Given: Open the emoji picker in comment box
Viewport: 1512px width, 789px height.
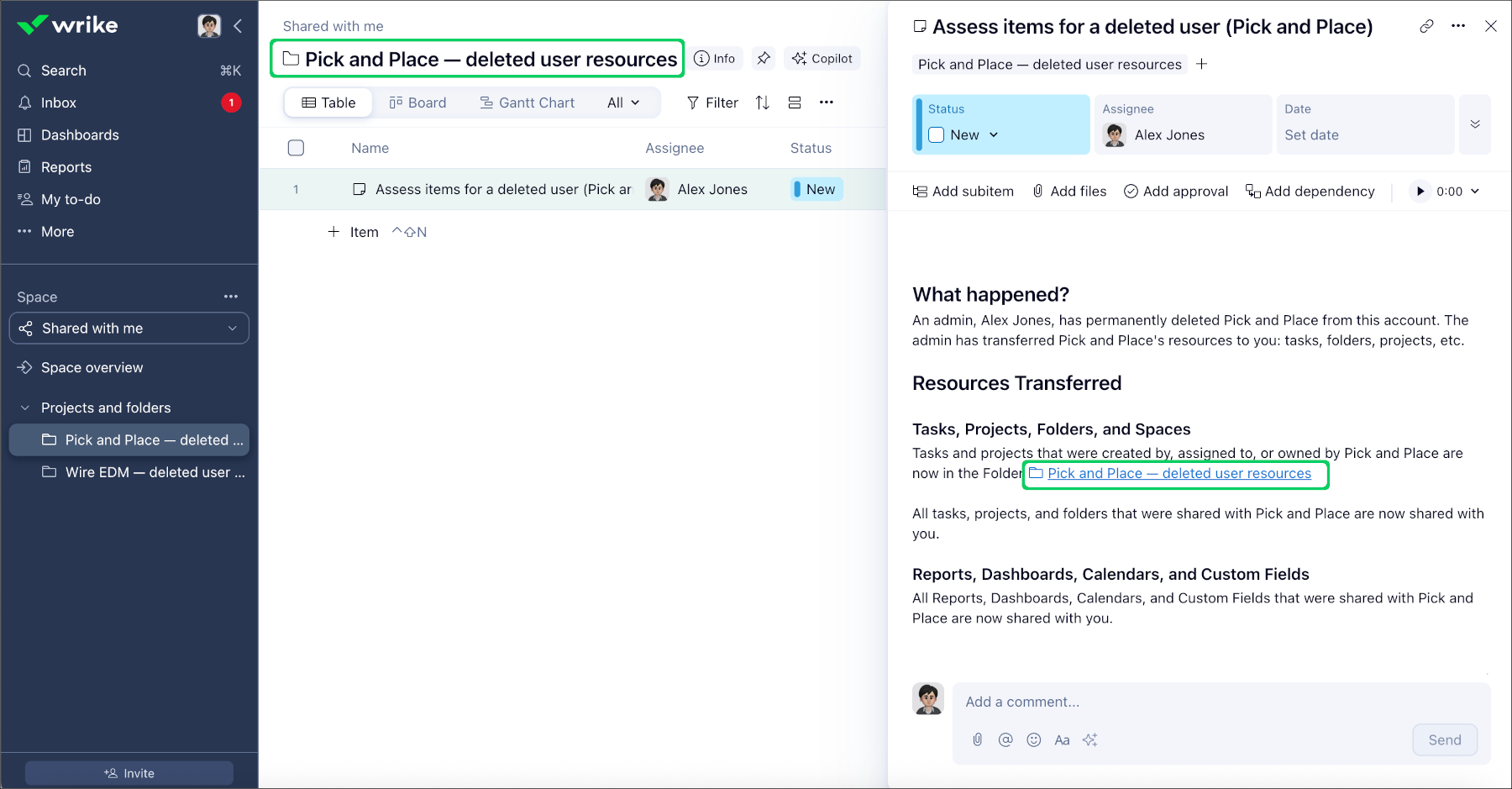Looking at the screenshot, I should click(1034, 739).
